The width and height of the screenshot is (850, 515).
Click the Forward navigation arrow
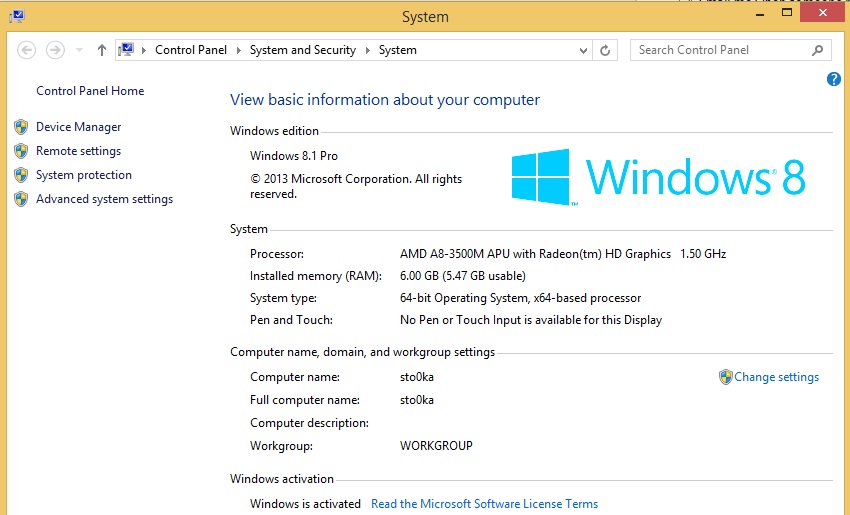[x=55, y=50]
